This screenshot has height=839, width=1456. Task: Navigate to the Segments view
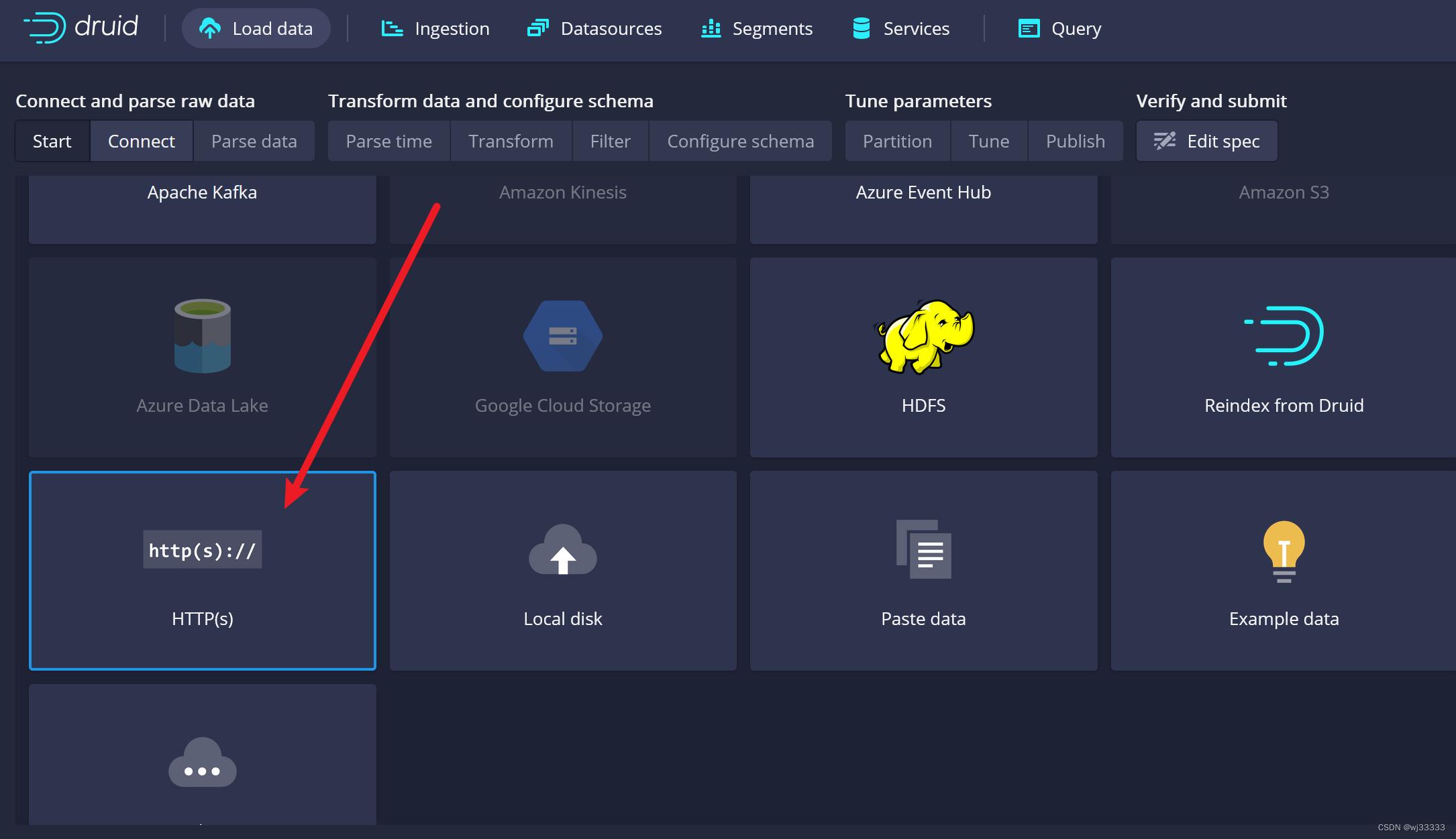click(x=756, y=28)
